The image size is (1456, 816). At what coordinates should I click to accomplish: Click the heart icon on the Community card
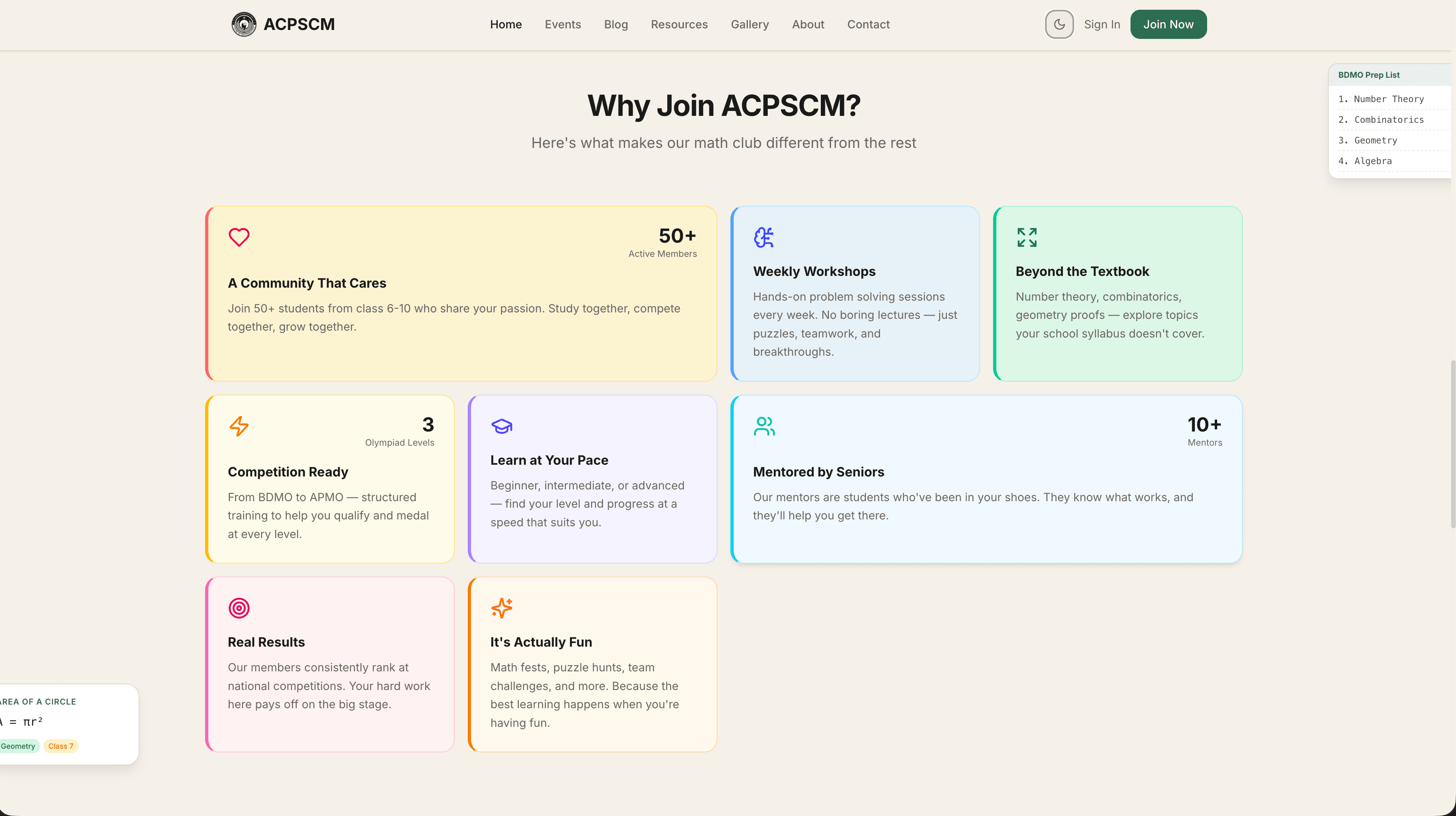coord(238,237)
